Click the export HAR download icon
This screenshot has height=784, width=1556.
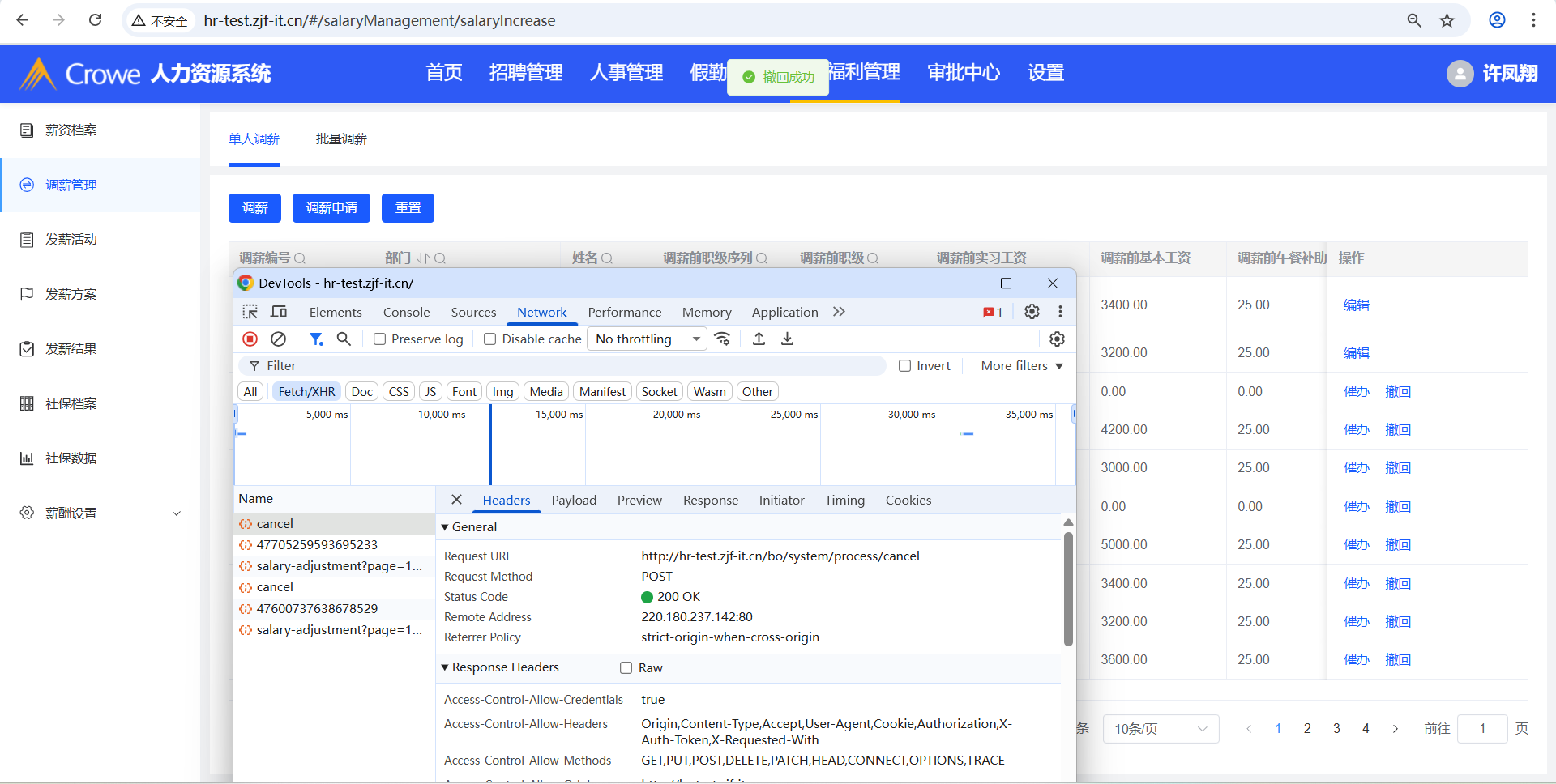(x=787, y=339)
